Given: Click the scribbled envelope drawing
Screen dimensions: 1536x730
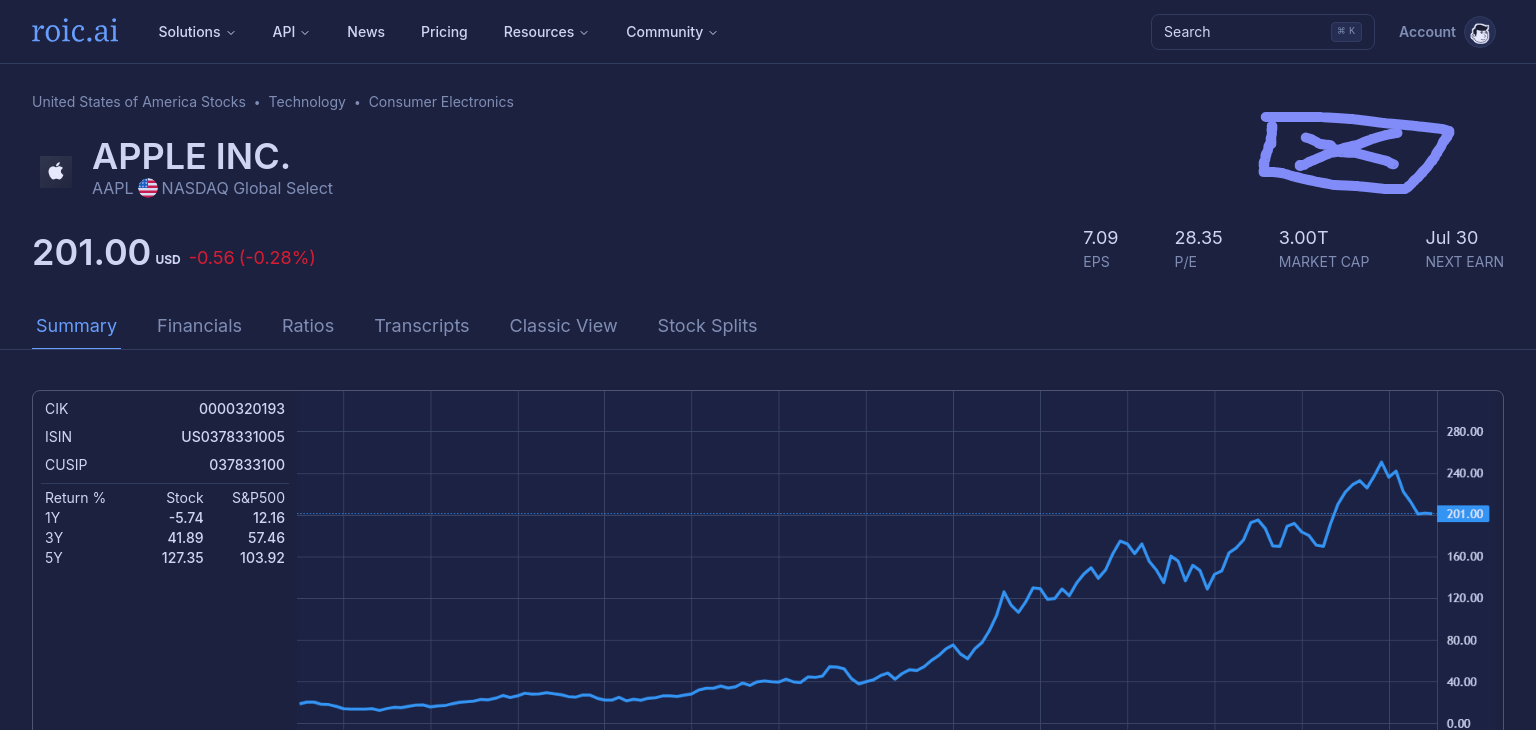Looking at the screenshot, I should (1354, 152).
